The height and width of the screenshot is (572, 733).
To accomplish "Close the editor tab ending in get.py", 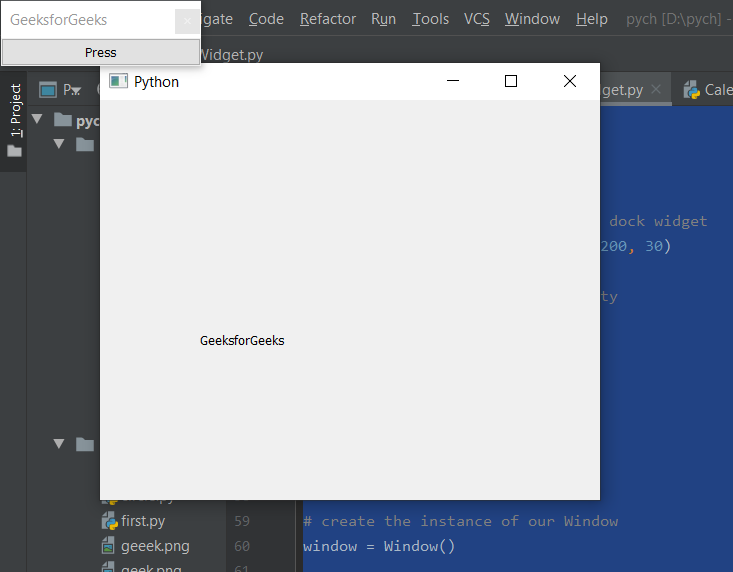I will [x=656, y=89].
